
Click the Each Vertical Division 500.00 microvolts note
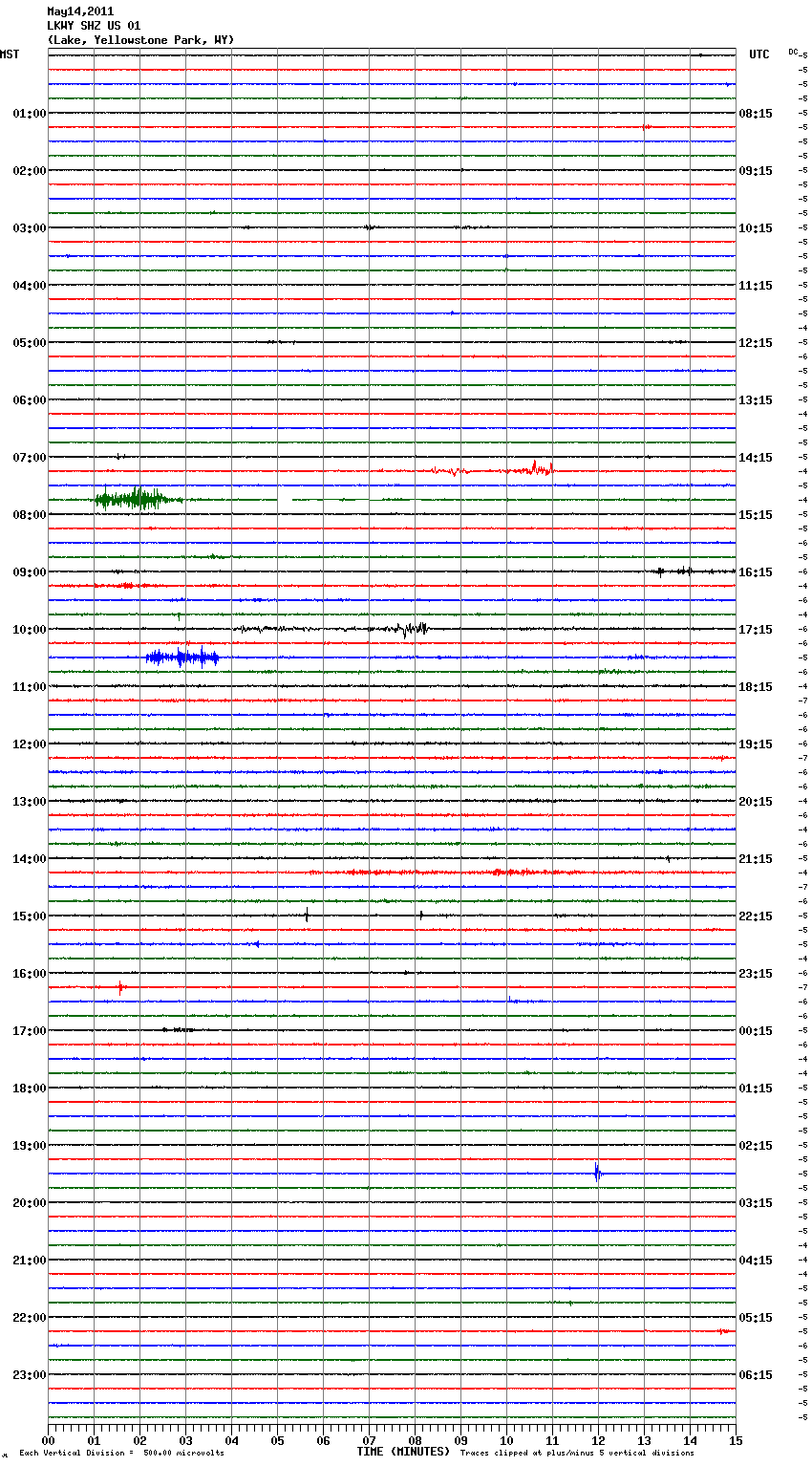(121, 1454)
